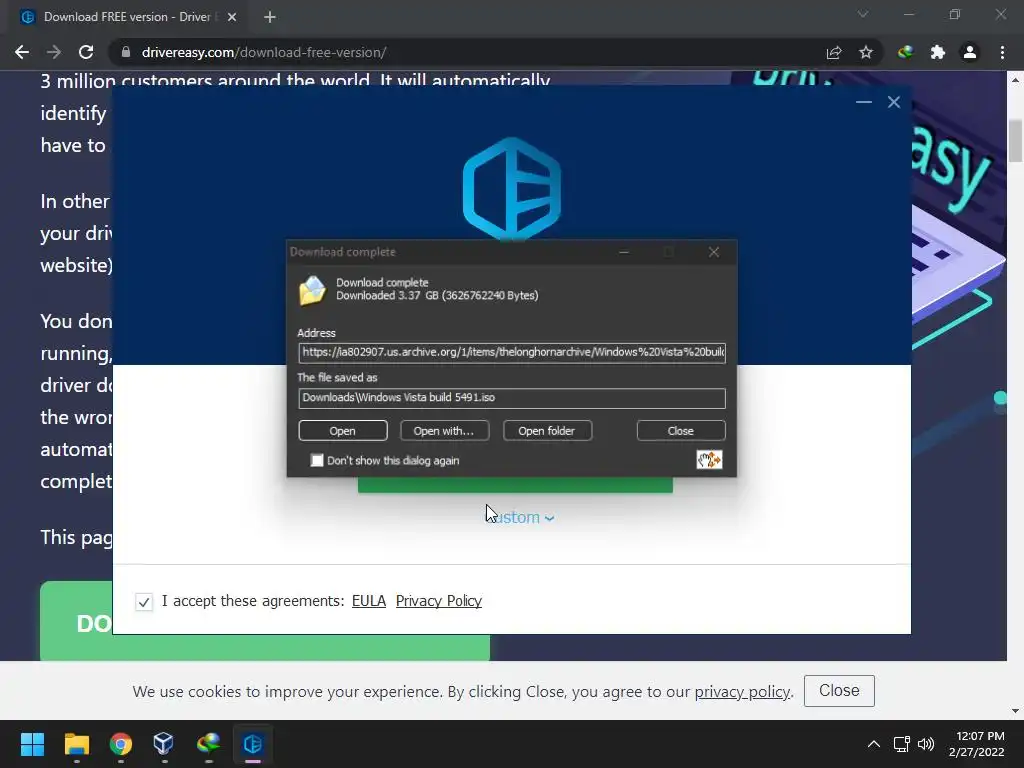Image resolution: width=1024 pixels, height=768 pixels.
Task: Click the Driver Easy hexagon logo
Action: click(512, 189)
